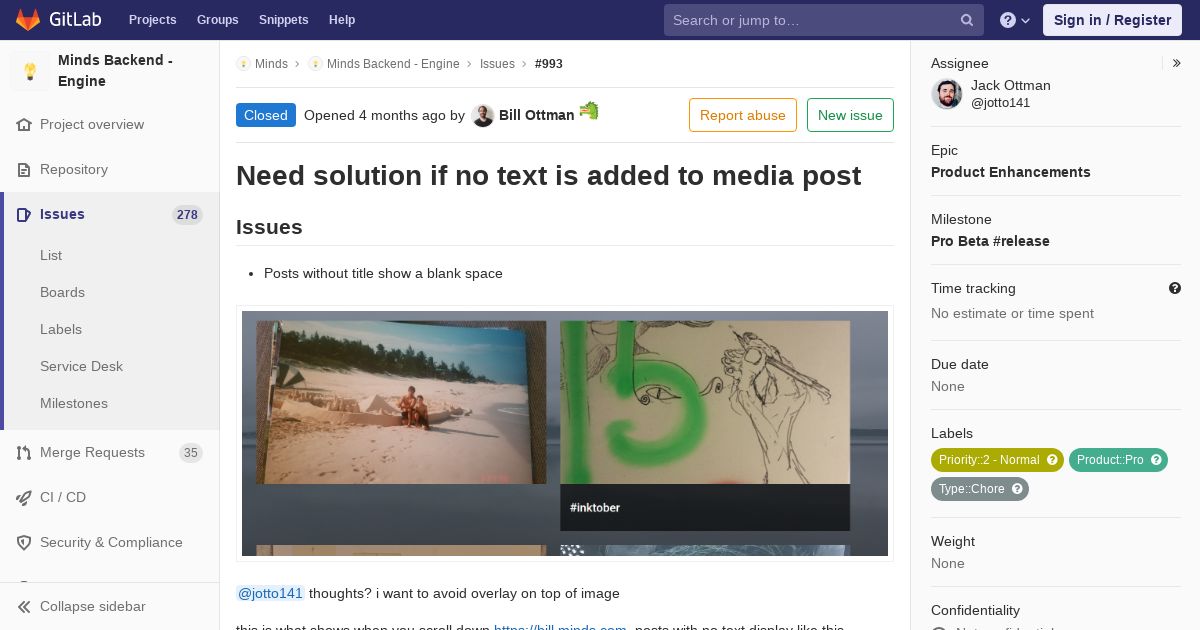Open the Issues List page
Screen dimensions: 1200x630
[x=51, y=255]
